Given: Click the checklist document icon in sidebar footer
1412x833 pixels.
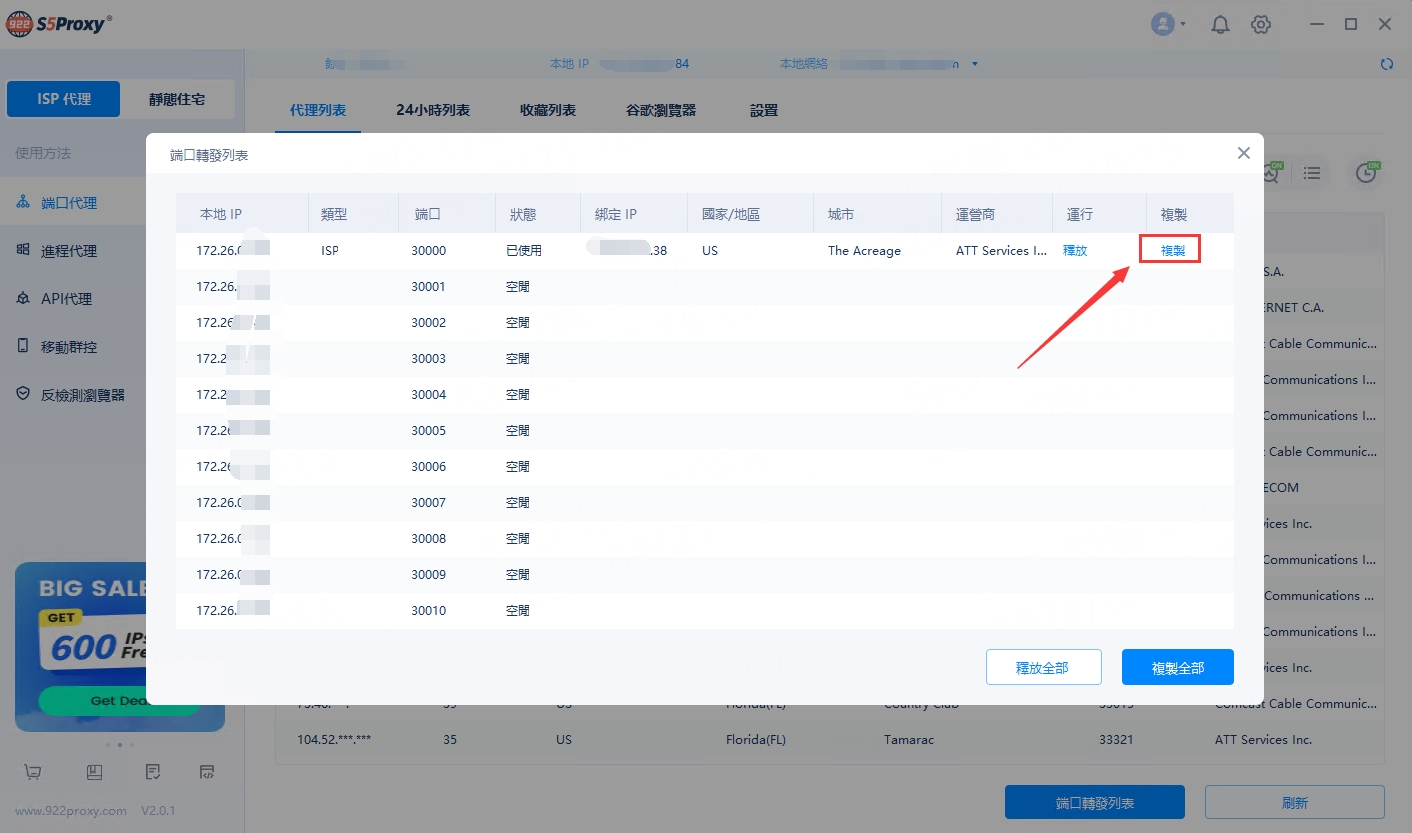Looking at the screenshot, I should pyautogui.click(x=153, y=772).
